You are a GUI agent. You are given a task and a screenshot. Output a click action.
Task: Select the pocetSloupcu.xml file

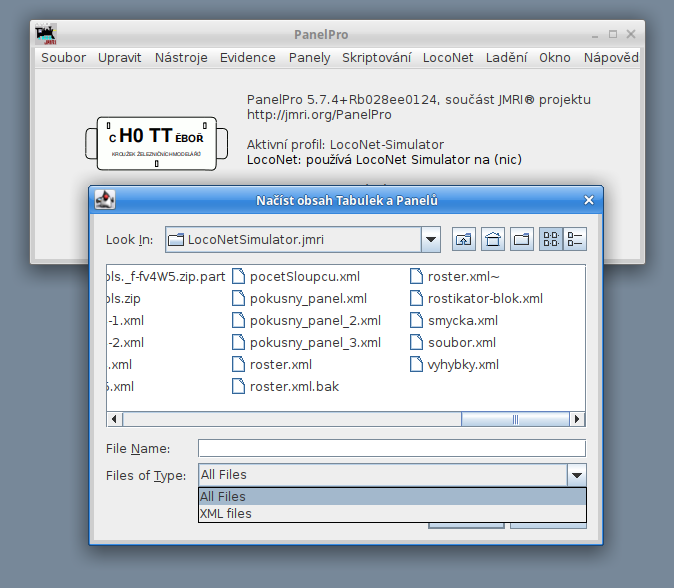coord(304,277)
